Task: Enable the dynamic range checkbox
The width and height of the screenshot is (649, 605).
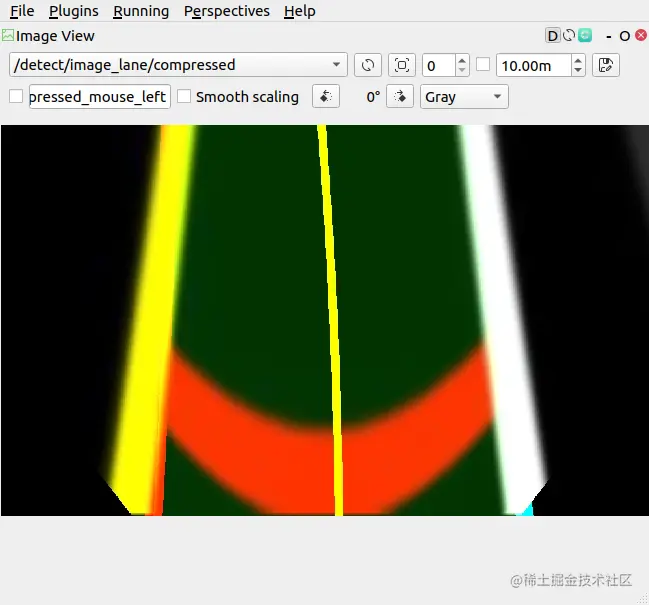Action: 483,65
